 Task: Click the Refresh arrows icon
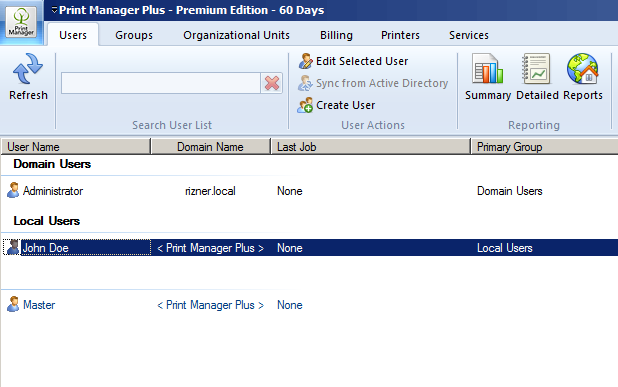pos(28,69)
